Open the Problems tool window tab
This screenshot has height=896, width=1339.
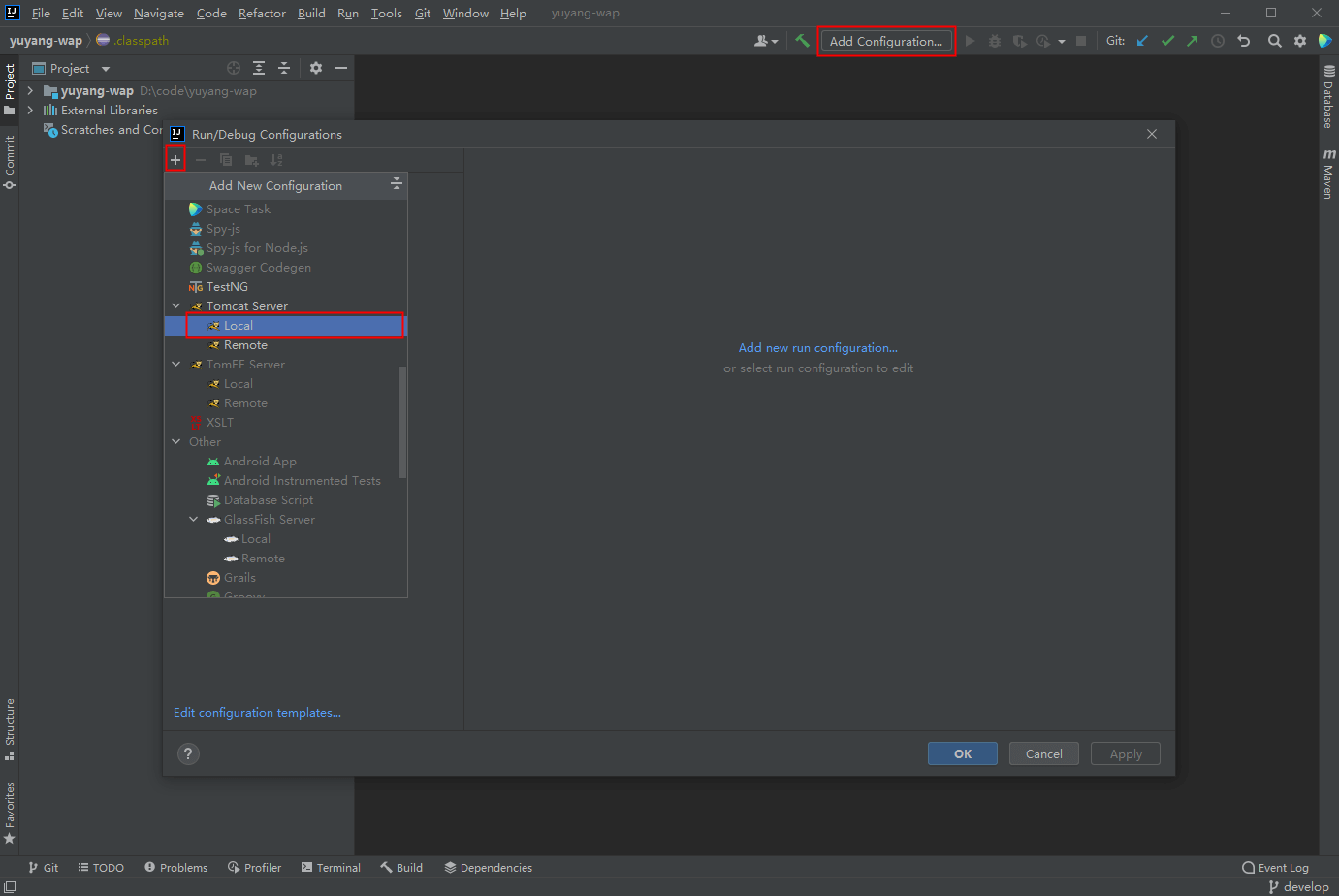176,868
